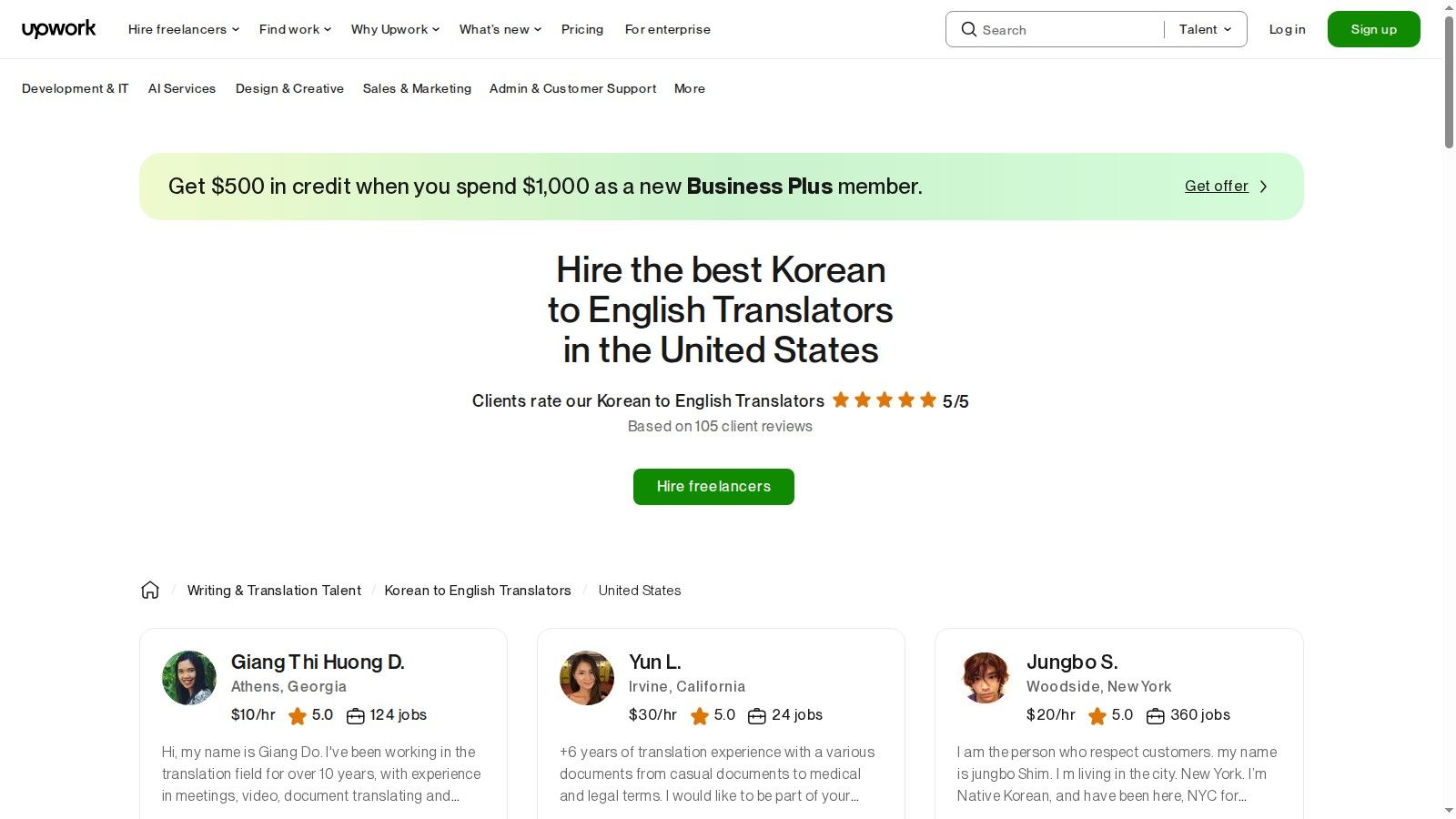Open the Talent dropdown

(x=1204, y=29)
